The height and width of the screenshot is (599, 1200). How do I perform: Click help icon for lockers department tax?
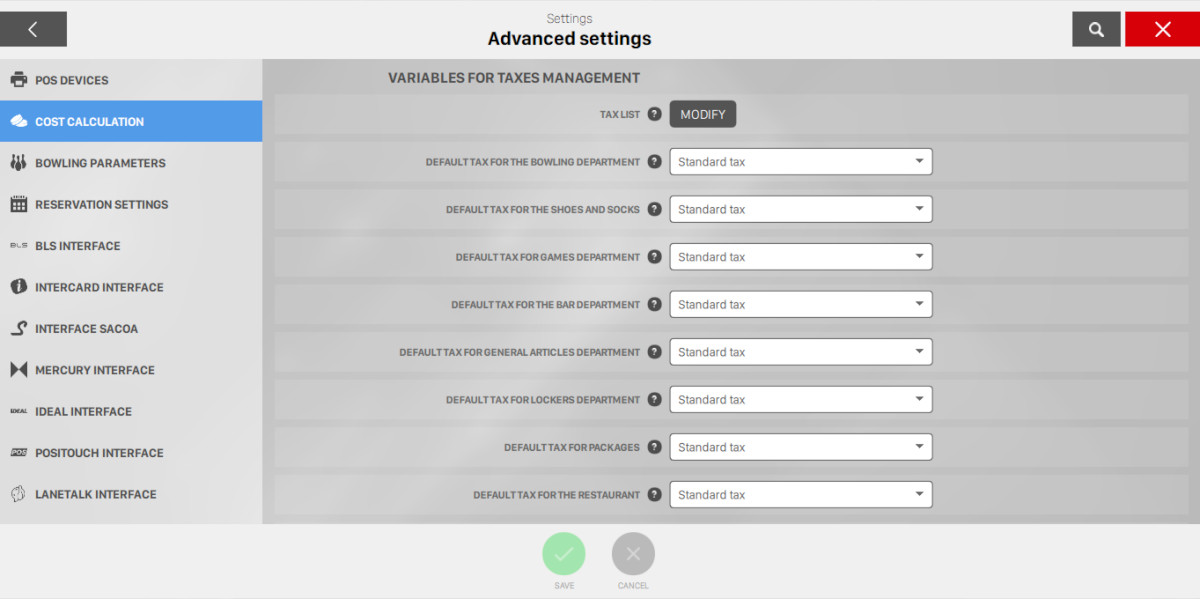[x=654, y=400]
